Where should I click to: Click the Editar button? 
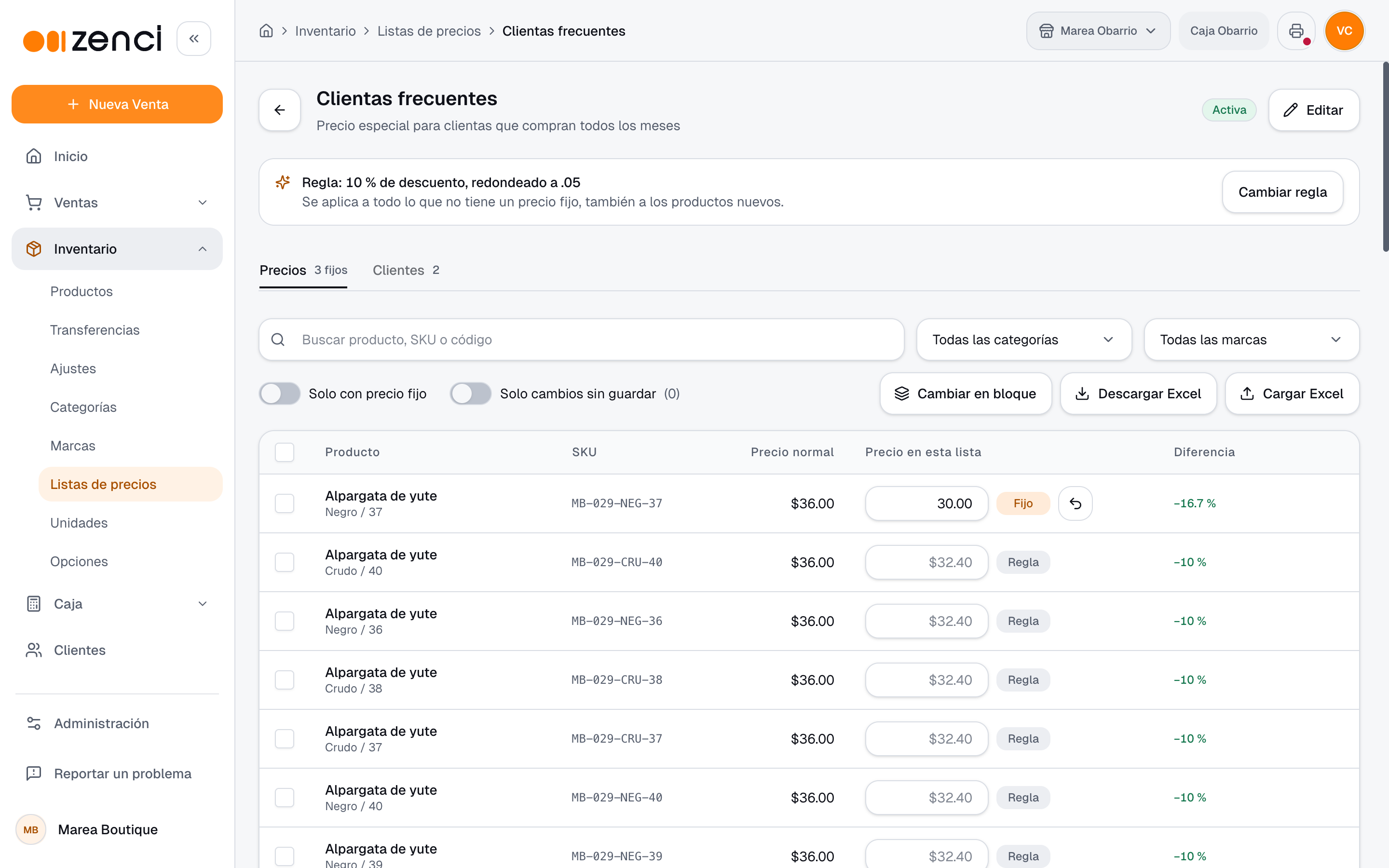click(x=1314, y=109)
